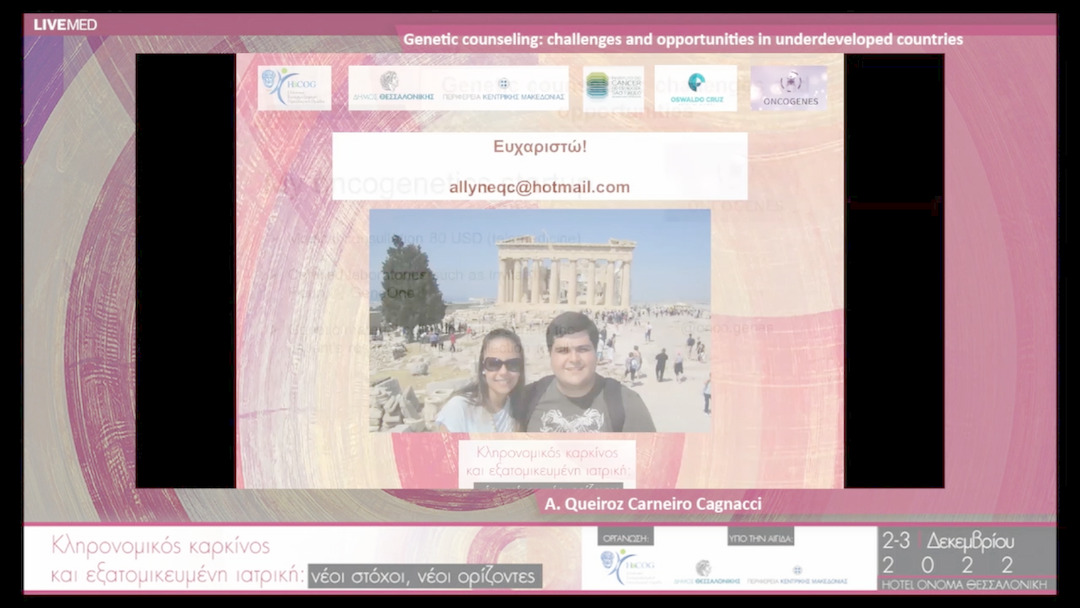Click the Δήμος Θεσσαλονίκης logo in the bottom banner
Screen dimensions: 1080x608
(x=704, y=572)
